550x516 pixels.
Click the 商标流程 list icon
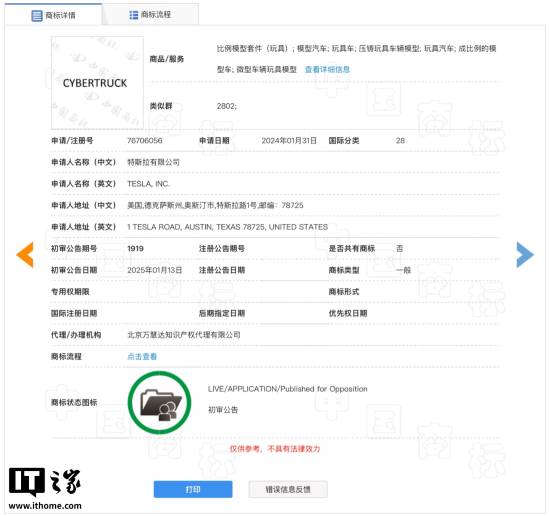click(x=133, y=15)
